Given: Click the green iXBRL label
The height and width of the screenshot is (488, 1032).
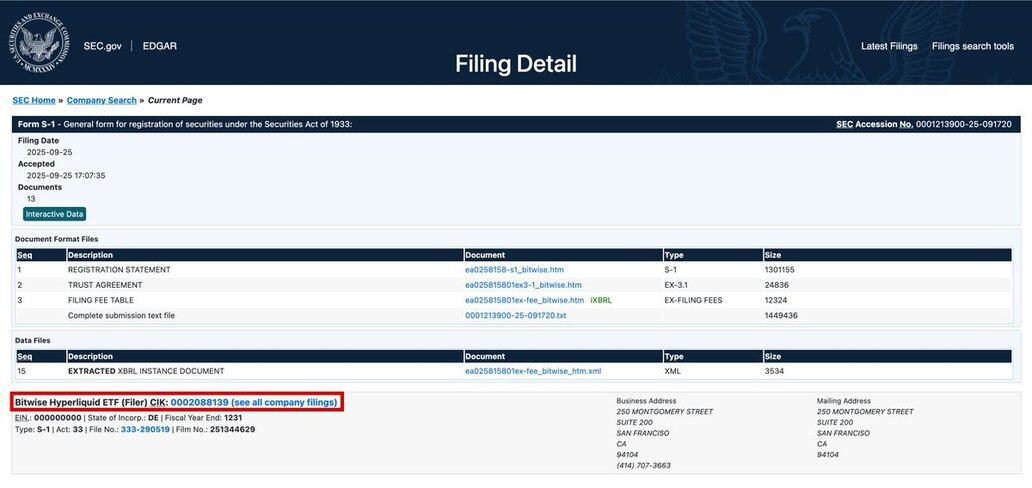Looking at the screenshot, I should [601, 300].
